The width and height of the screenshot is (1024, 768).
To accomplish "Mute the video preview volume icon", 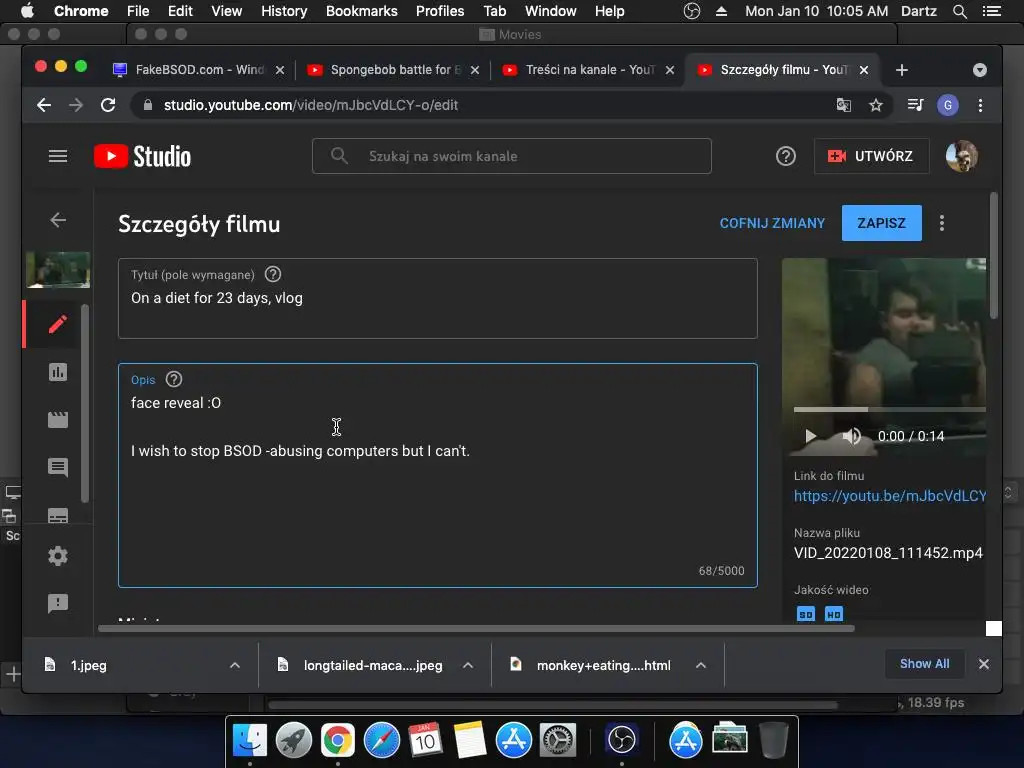I will 851,436.
